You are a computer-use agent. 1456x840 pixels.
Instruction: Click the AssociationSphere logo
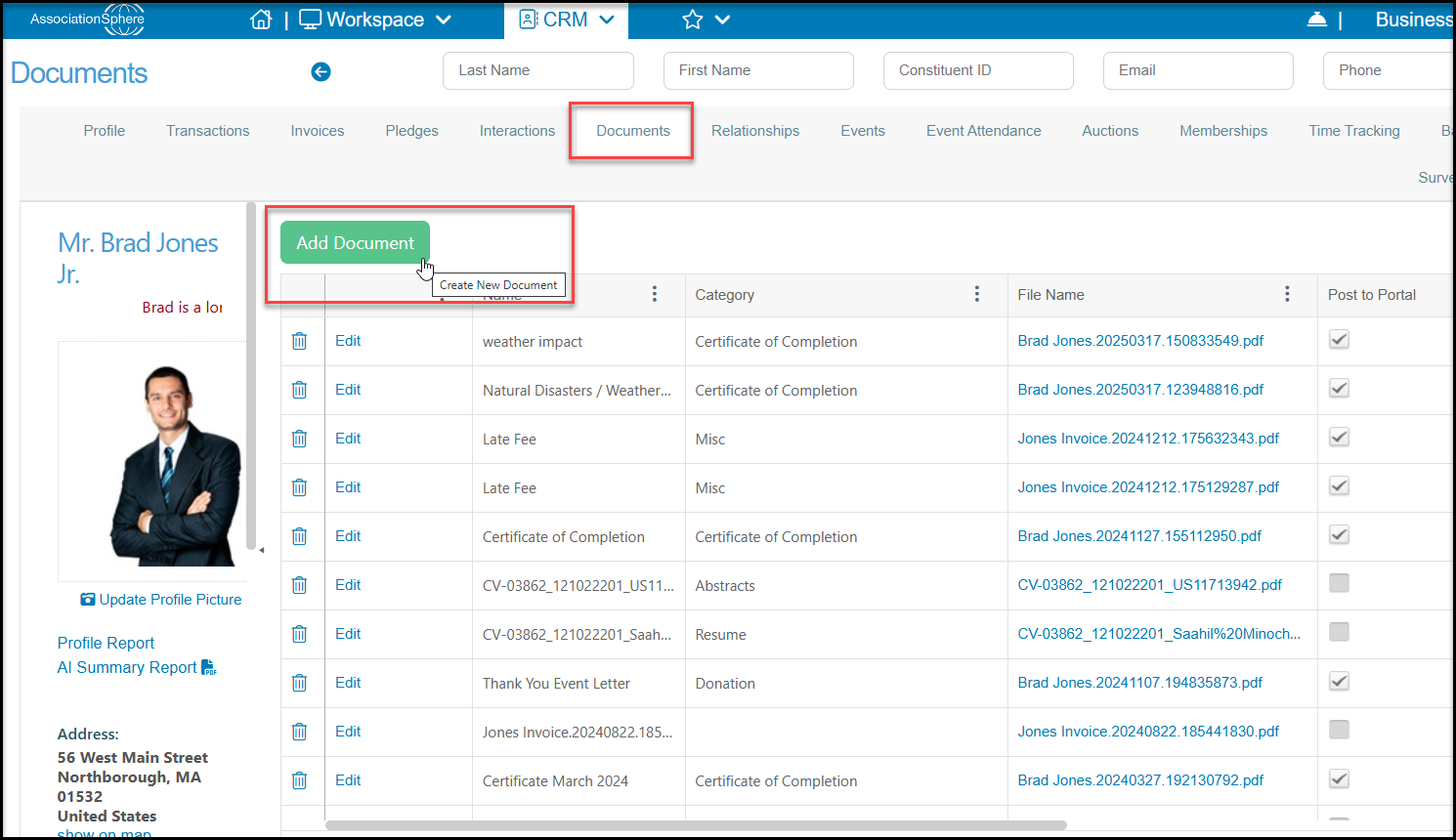(87, 20)
